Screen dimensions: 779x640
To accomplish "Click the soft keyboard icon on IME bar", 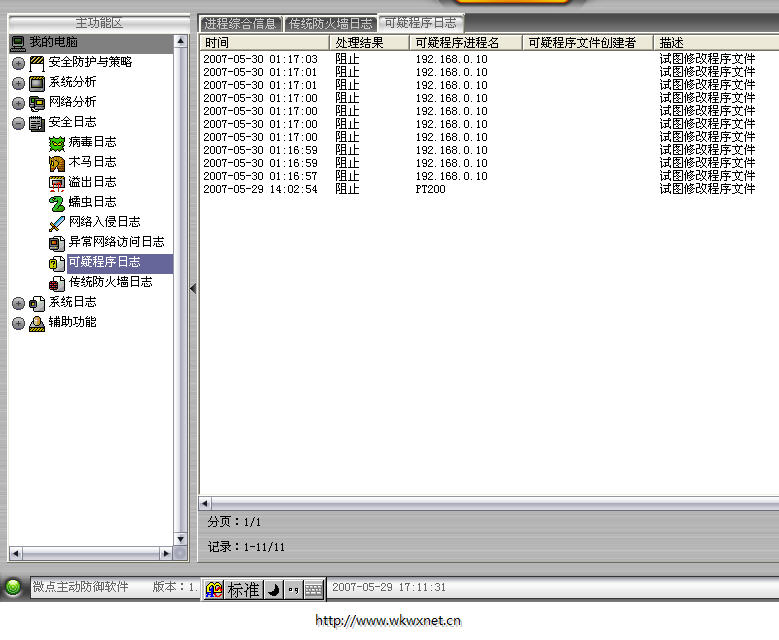I will (x=314, y=590).
